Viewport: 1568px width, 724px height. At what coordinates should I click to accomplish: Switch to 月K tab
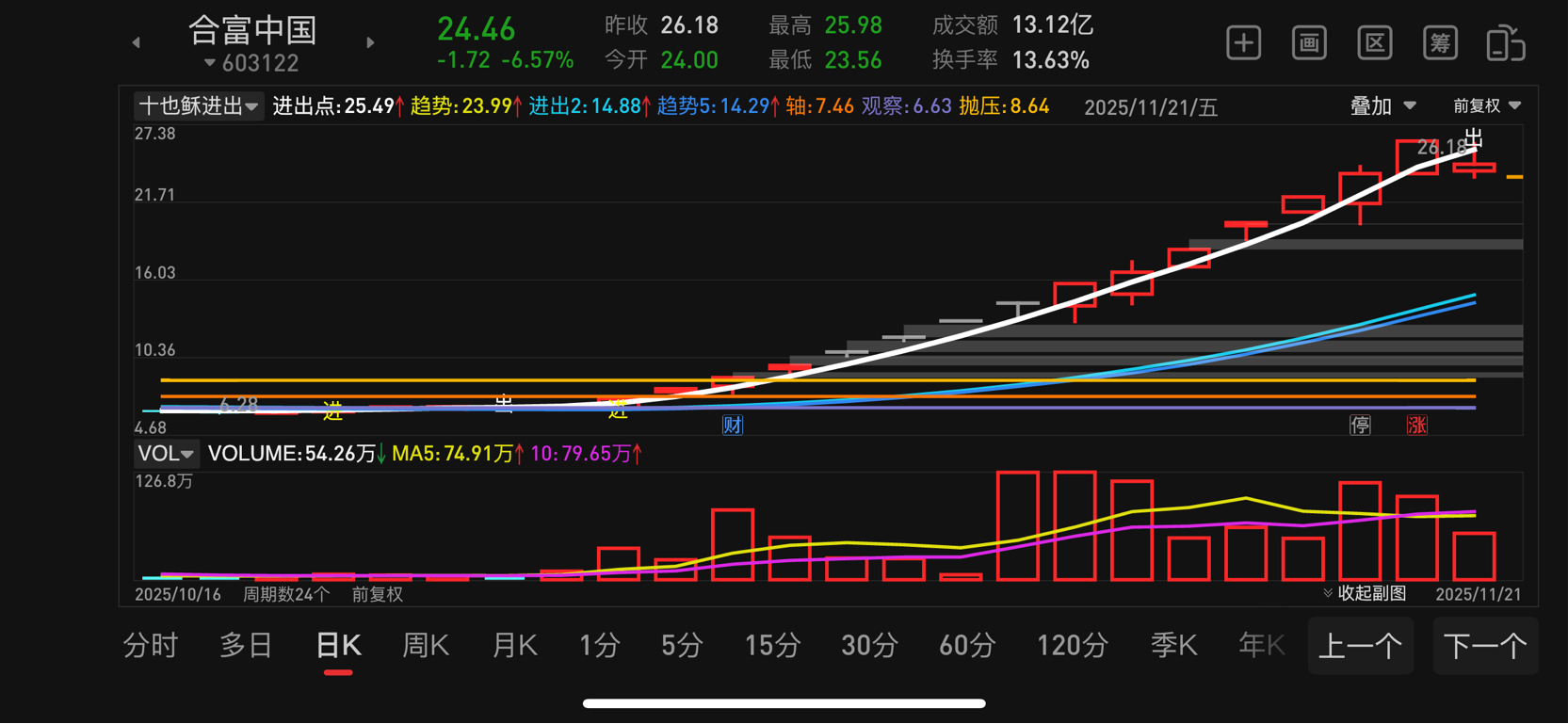click(514, 646)
